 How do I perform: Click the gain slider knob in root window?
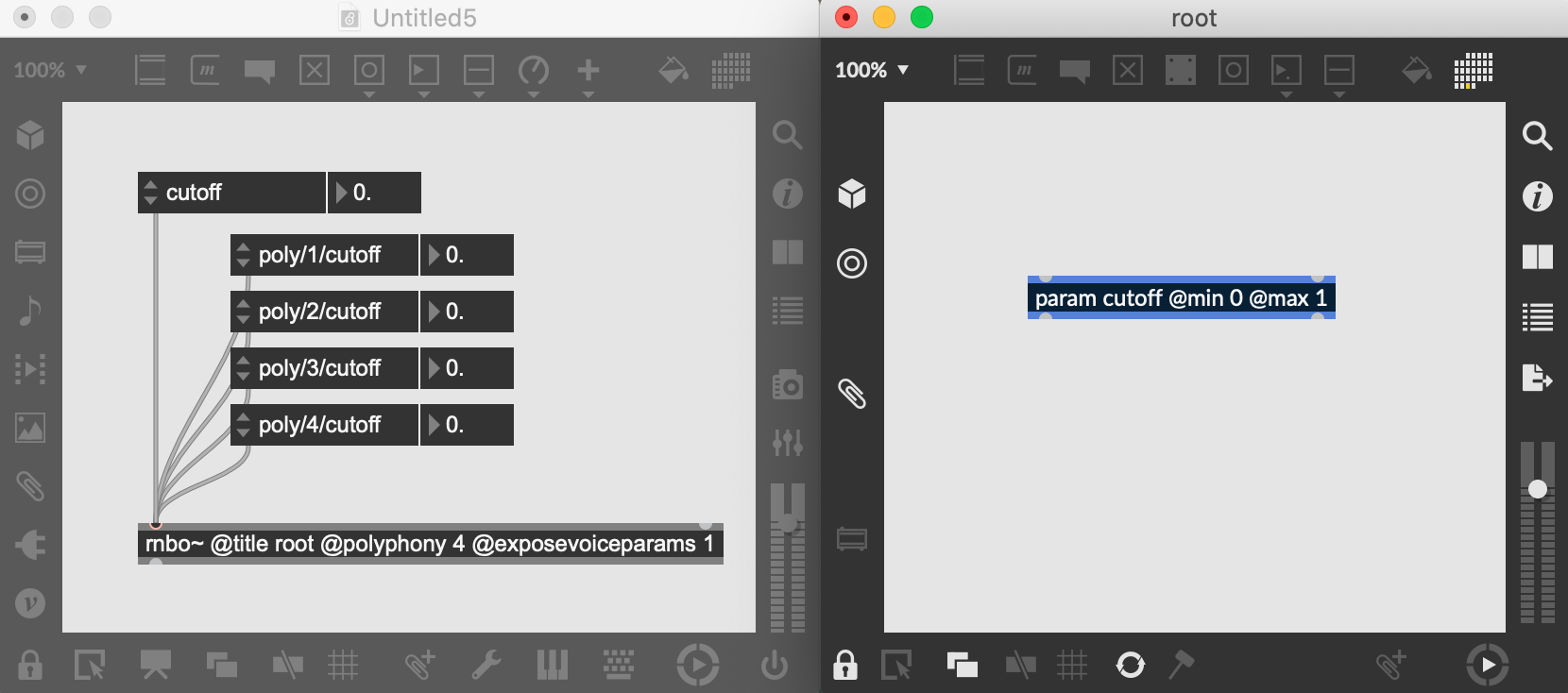tap(1538, 489)
